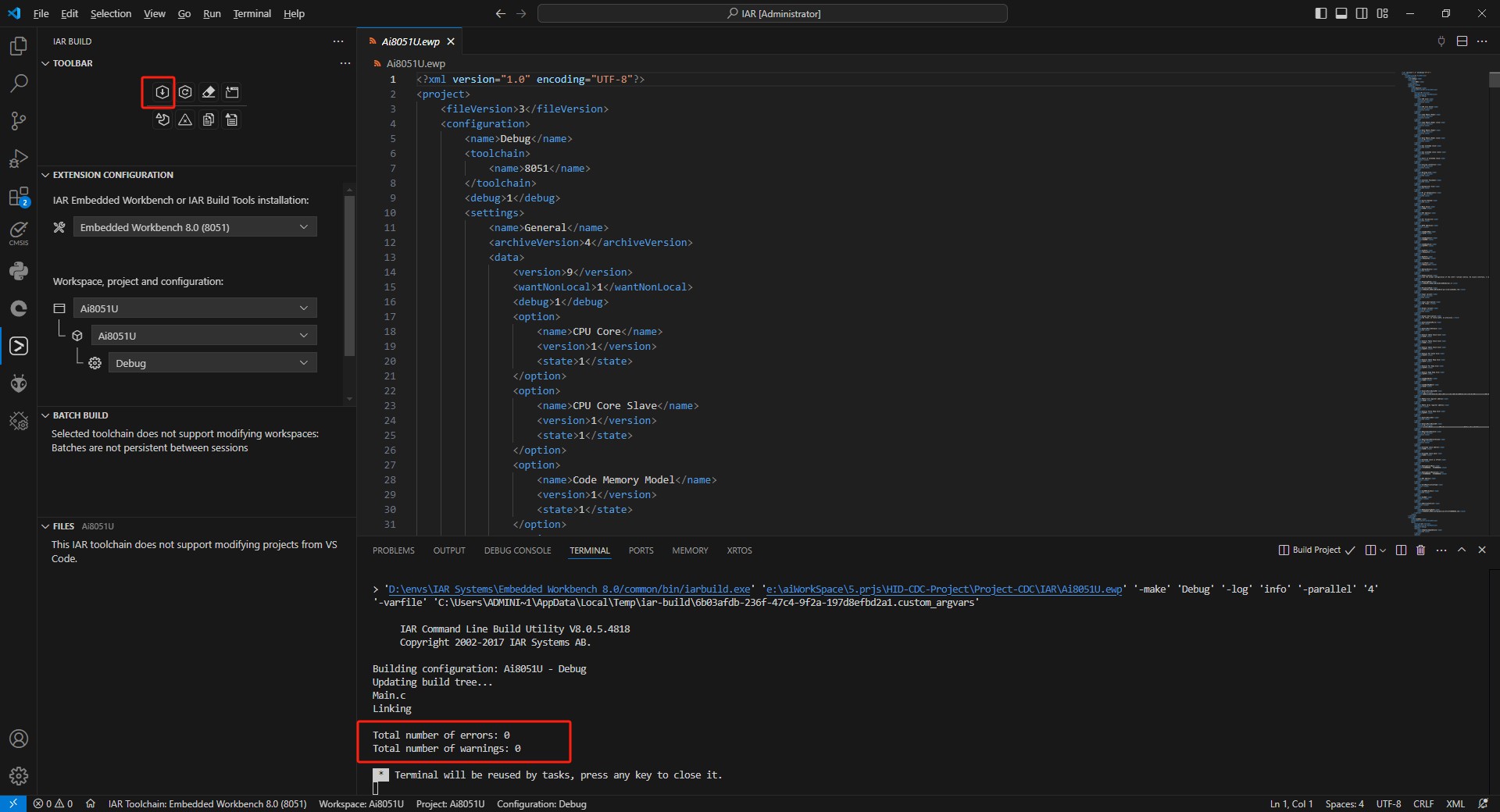
Task: Collapse the FILES section
Action: click(x=45, y=526)
